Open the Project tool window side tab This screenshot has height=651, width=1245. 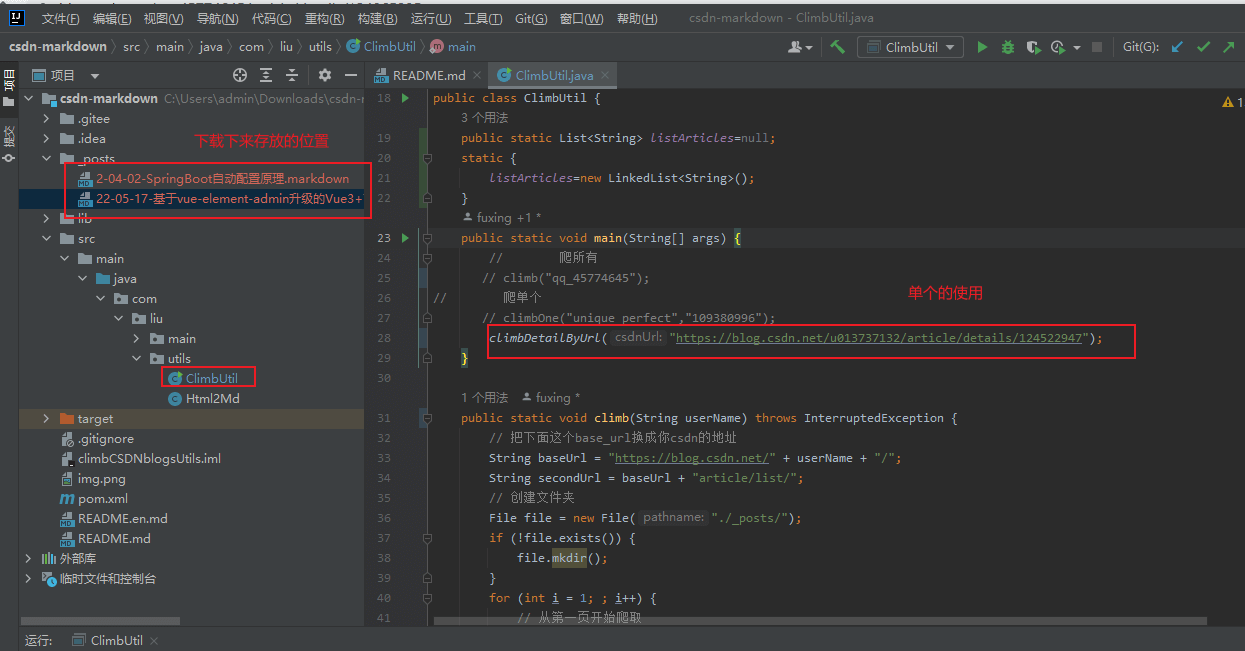click(9, 87)
